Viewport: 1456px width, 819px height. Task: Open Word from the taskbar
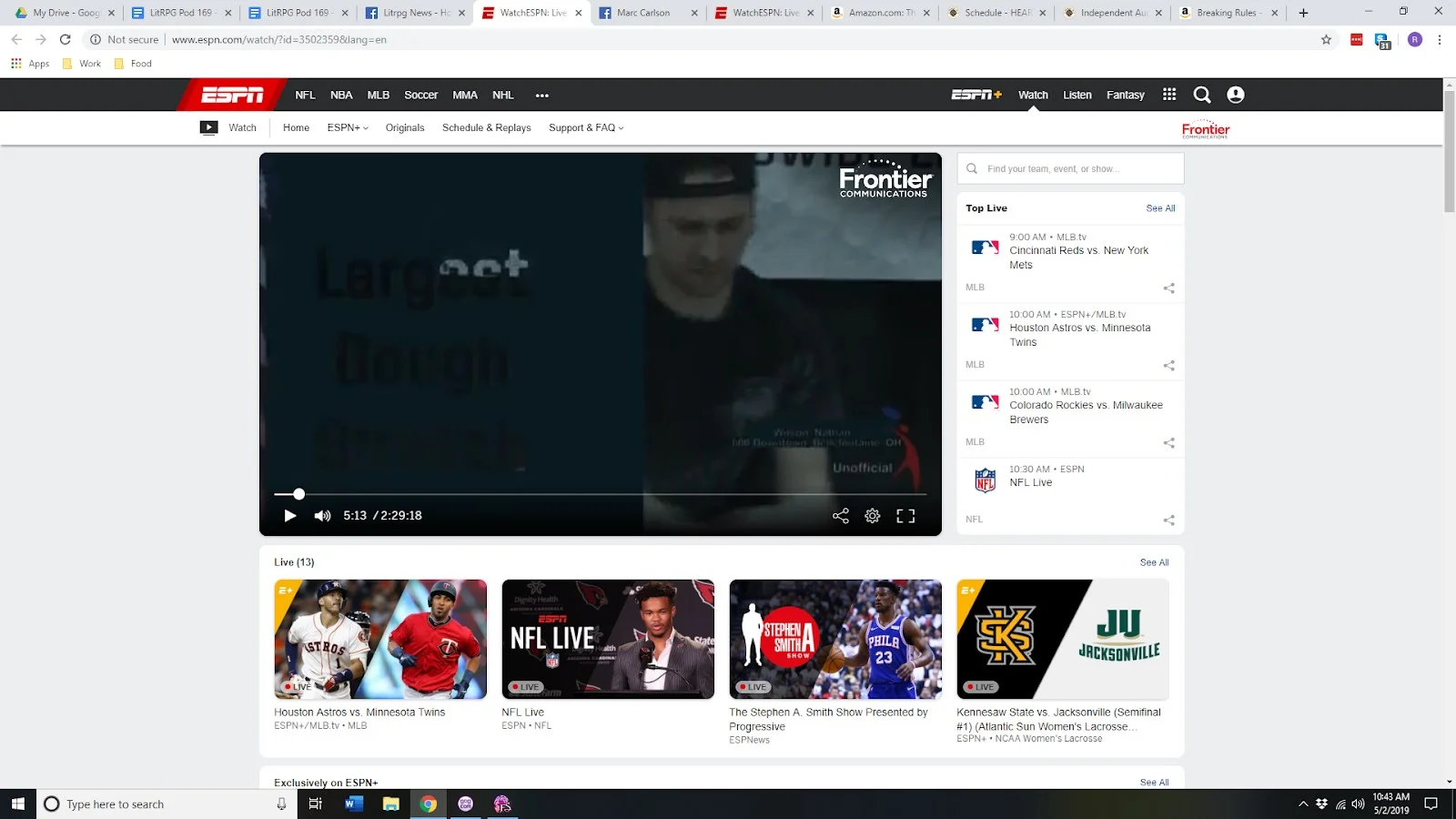[x=354, y=804]
